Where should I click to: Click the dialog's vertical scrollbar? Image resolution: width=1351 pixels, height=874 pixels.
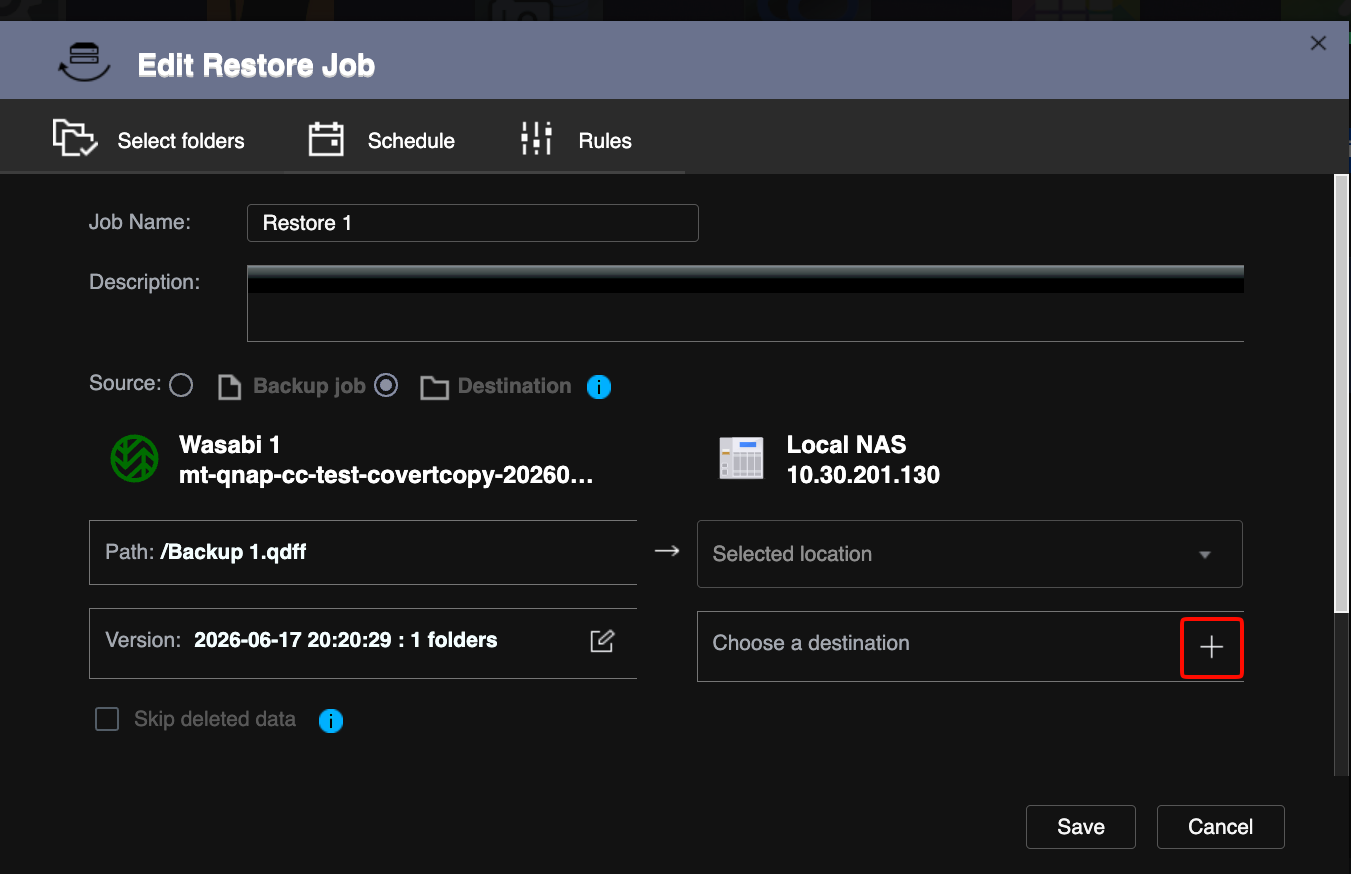click(1342, 392)
